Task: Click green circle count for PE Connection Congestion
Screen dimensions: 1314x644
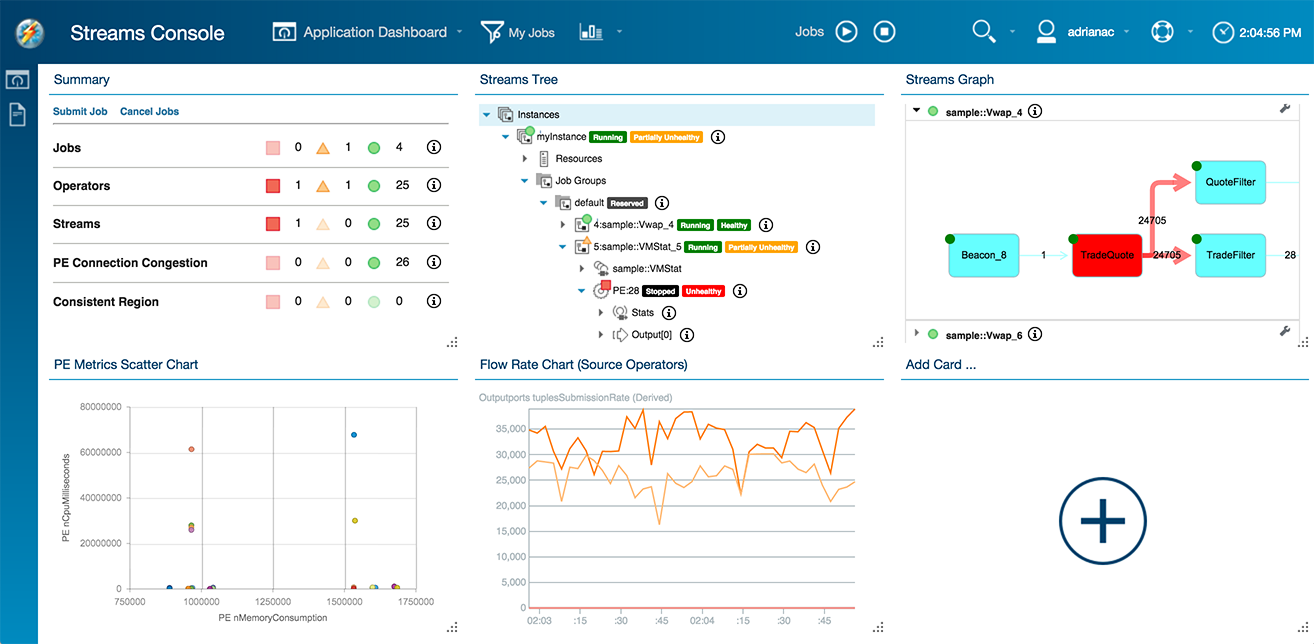Action: (x=374, y=263)
